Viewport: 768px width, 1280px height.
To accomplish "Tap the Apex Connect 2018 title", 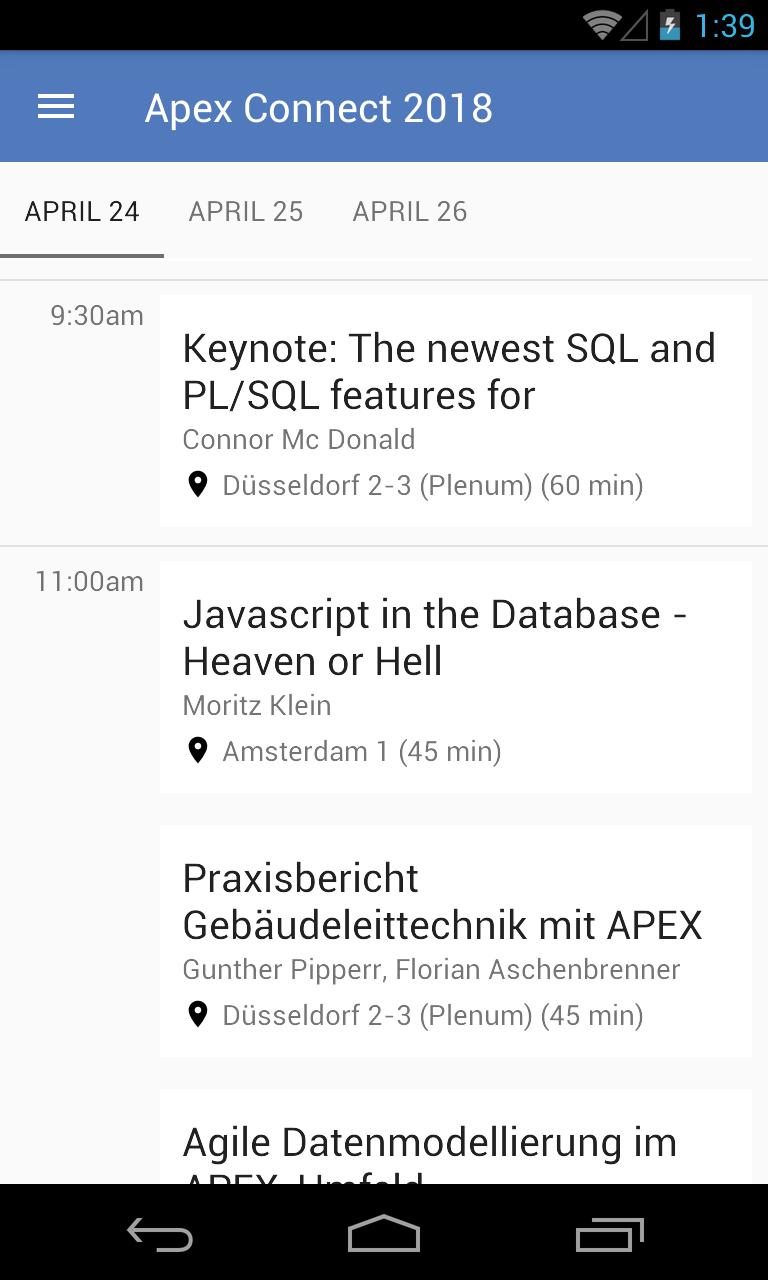I will [319, 108].
